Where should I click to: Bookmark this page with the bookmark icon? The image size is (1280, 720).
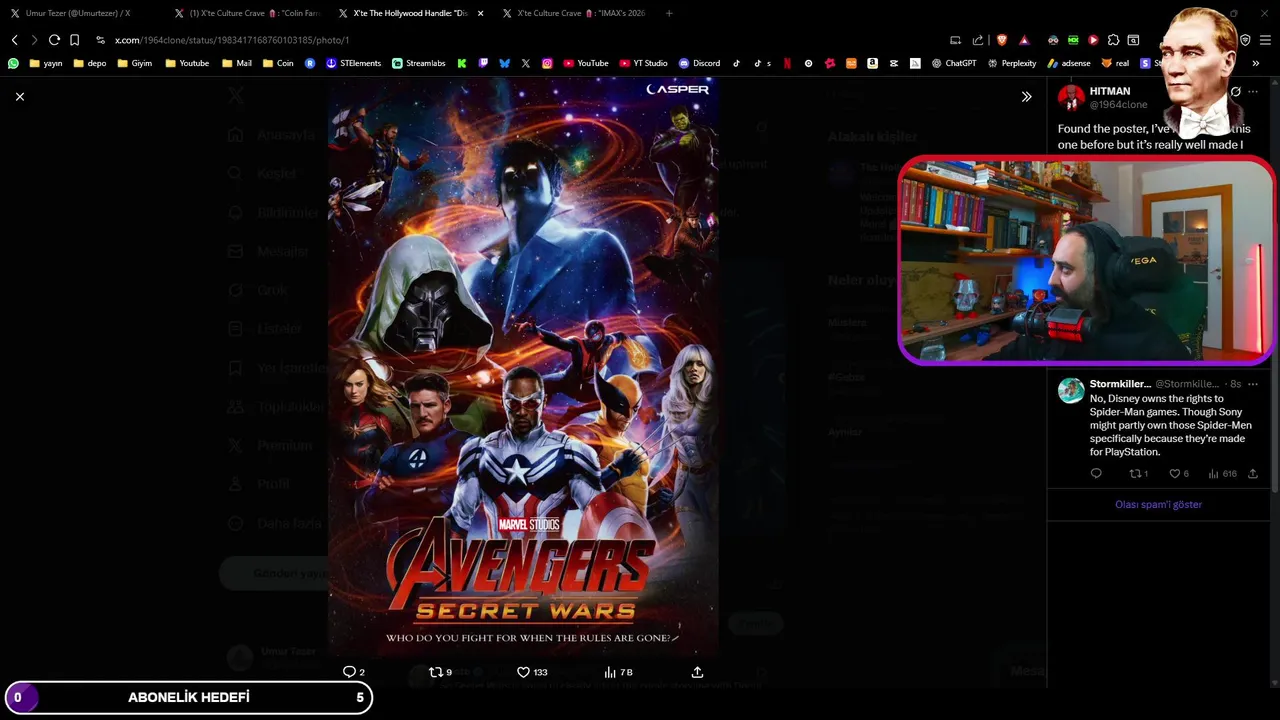point(74,40)
